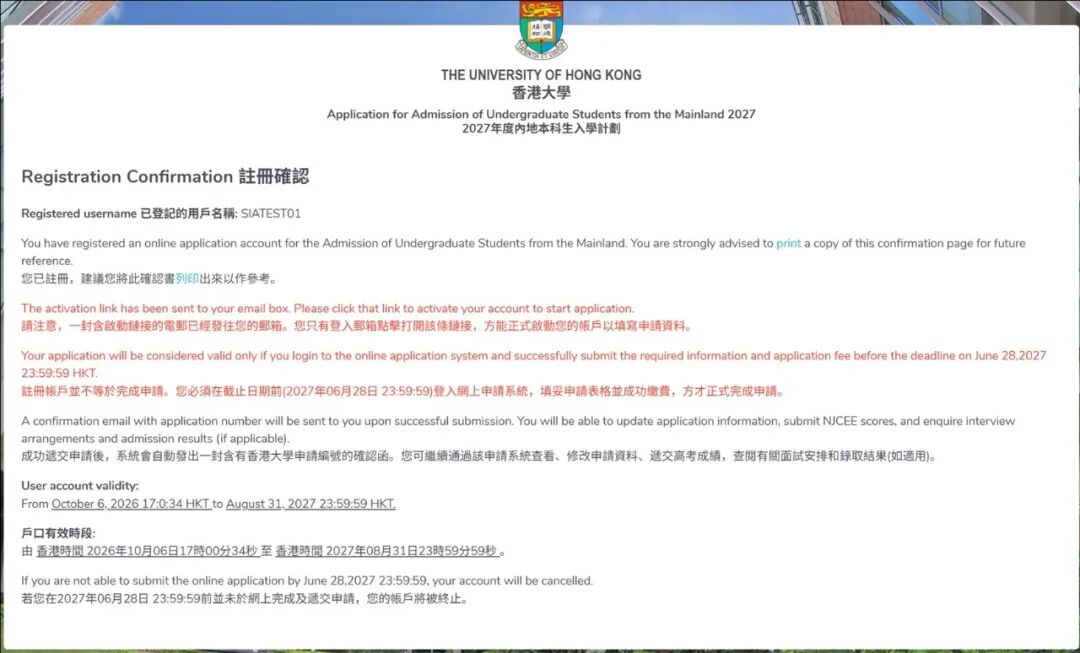Click the red '請注意，一封含啟動鏈接的電郵' notice

357,326
